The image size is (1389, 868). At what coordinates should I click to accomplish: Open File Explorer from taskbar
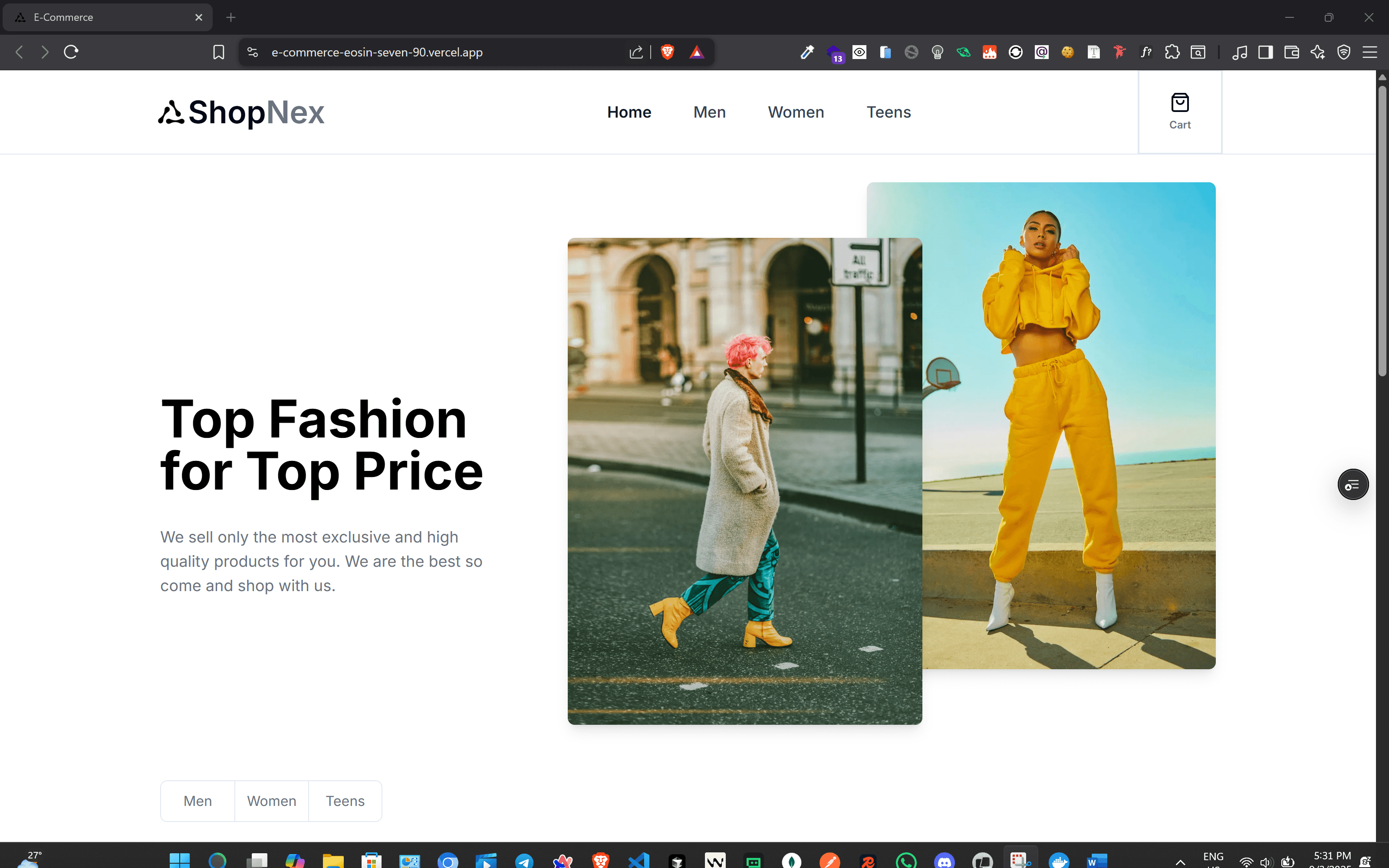coord(333,861)
